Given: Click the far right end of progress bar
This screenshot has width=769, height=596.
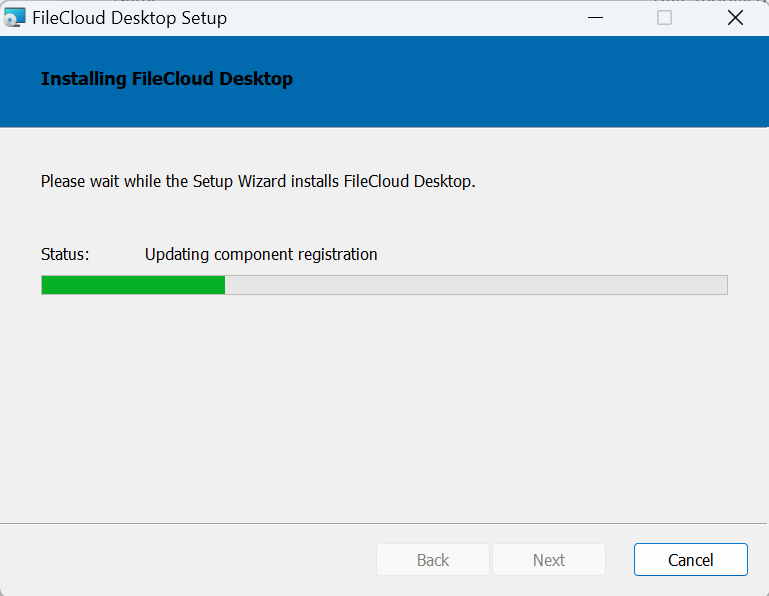Looking at the screenshot, I should point(723,285).
